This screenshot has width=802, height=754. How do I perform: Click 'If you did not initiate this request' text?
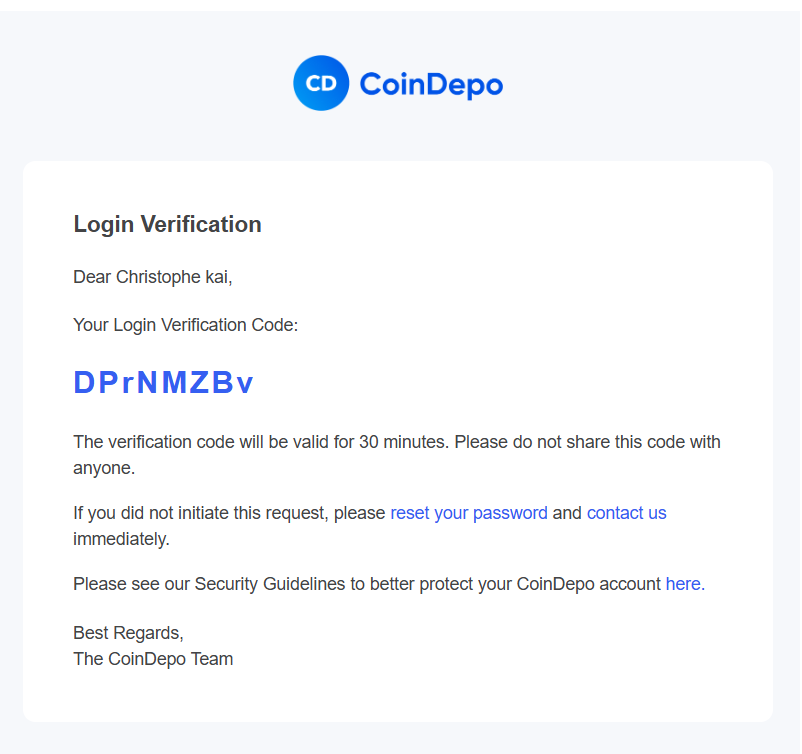[200, 513]
